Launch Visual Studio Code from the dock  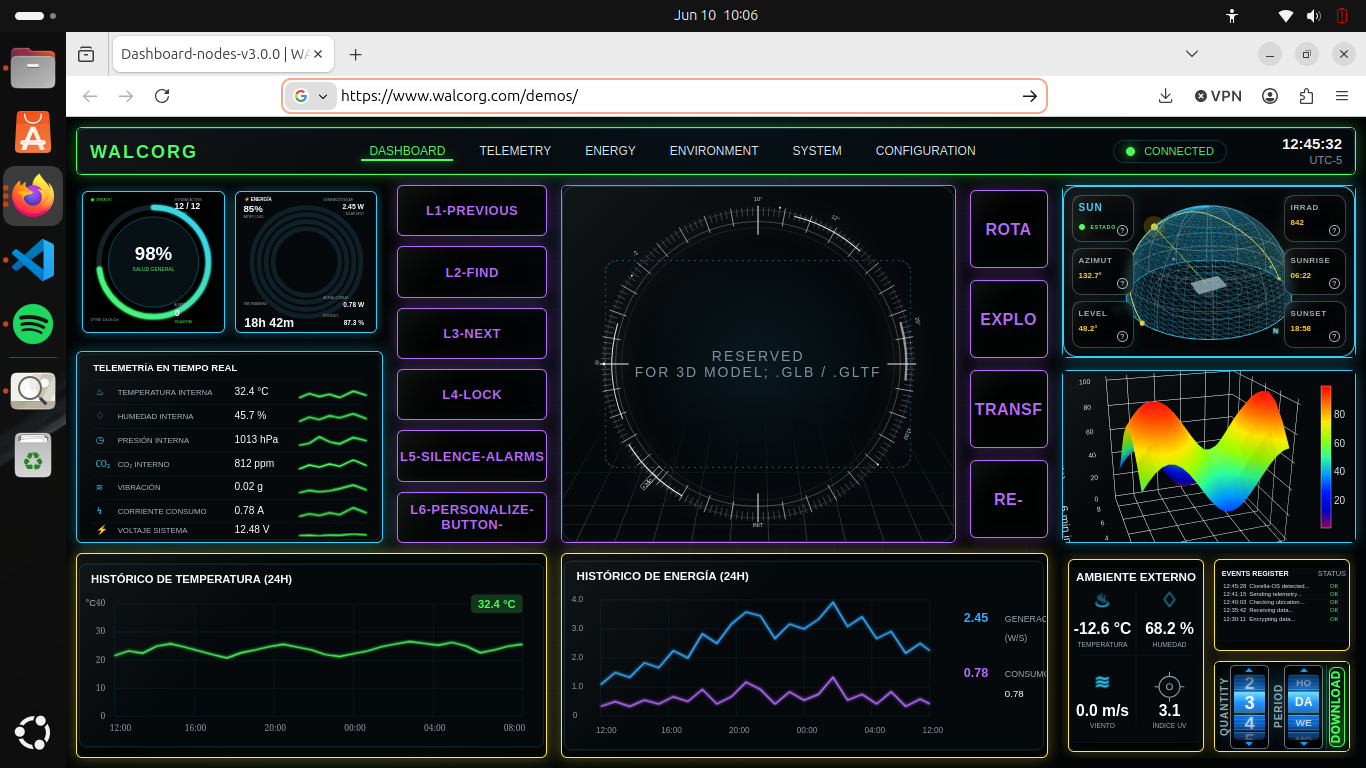(x=33, y=260)
